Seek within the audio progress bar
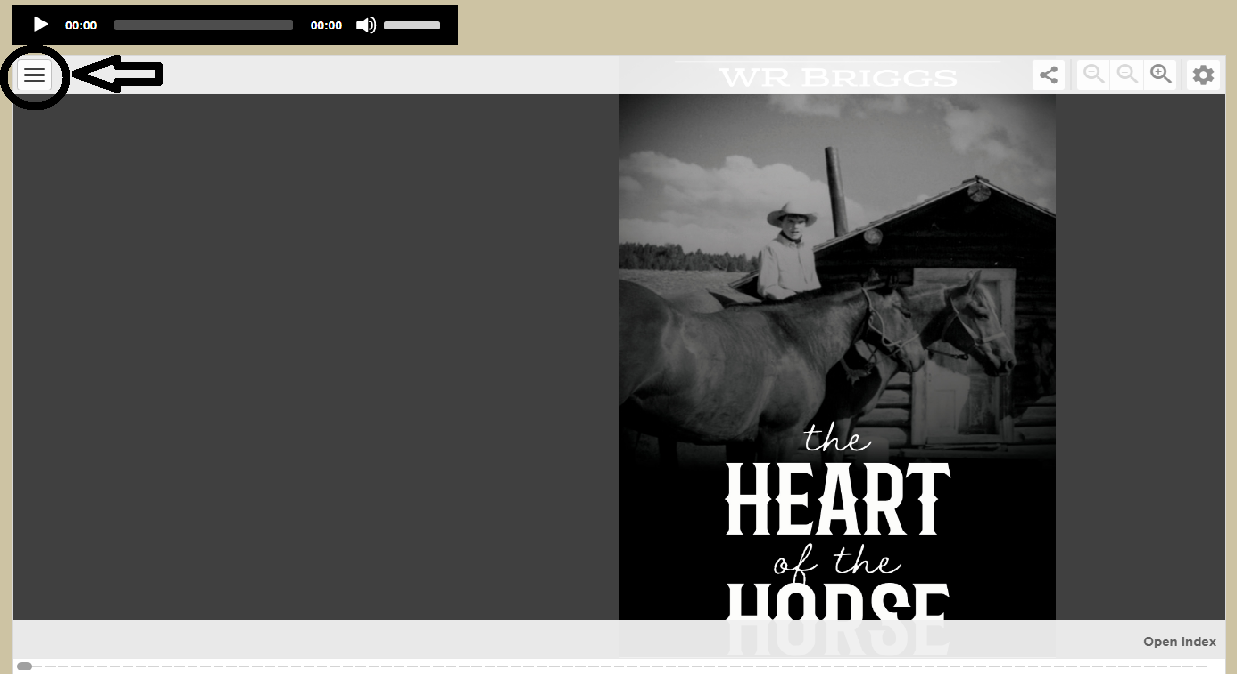The image size is (1237, 674). pyautogui.click(x=203, y=25)
